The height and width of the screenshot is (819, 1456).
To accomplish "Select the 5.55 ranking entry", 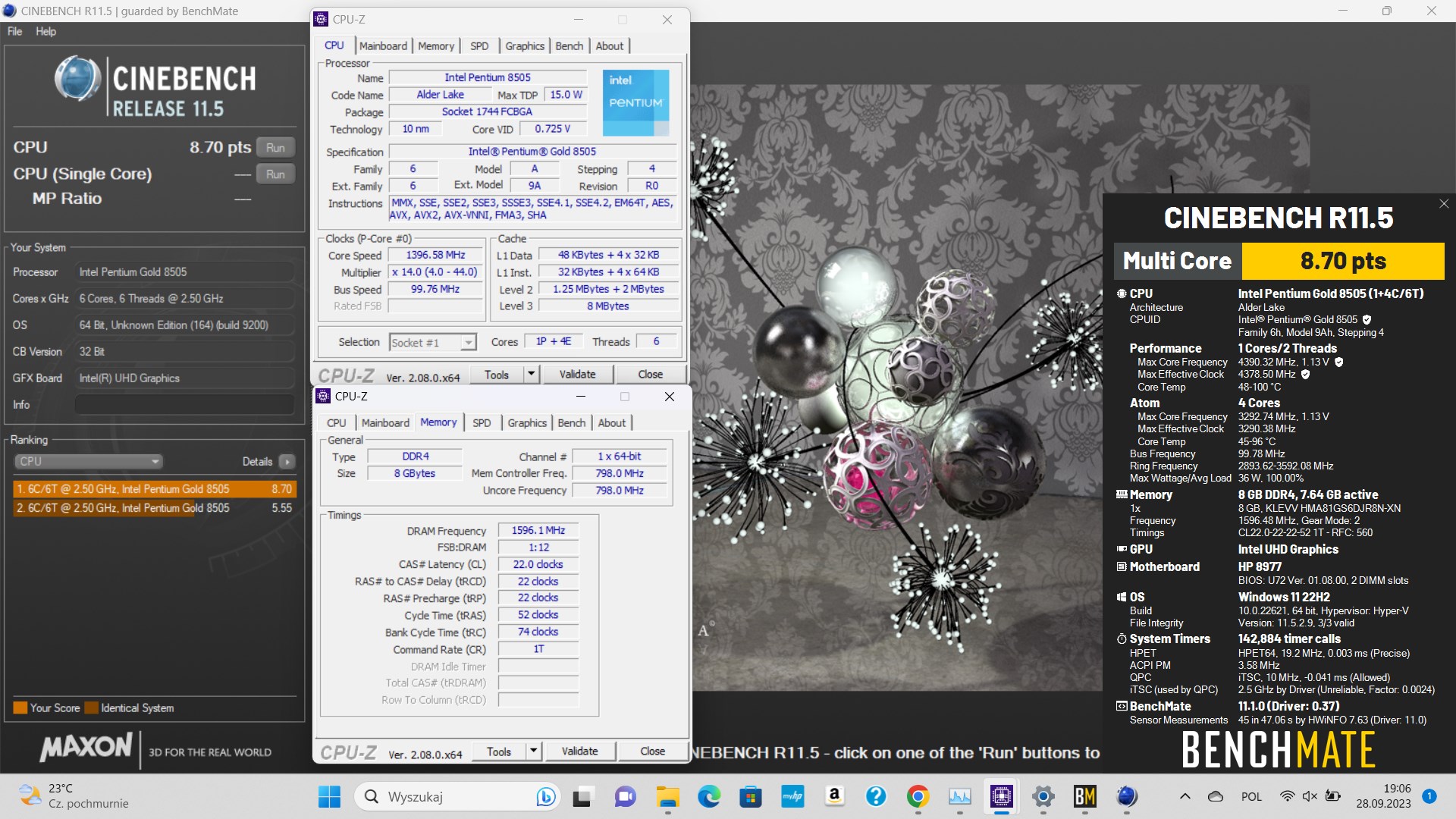I will click(154, 508).
